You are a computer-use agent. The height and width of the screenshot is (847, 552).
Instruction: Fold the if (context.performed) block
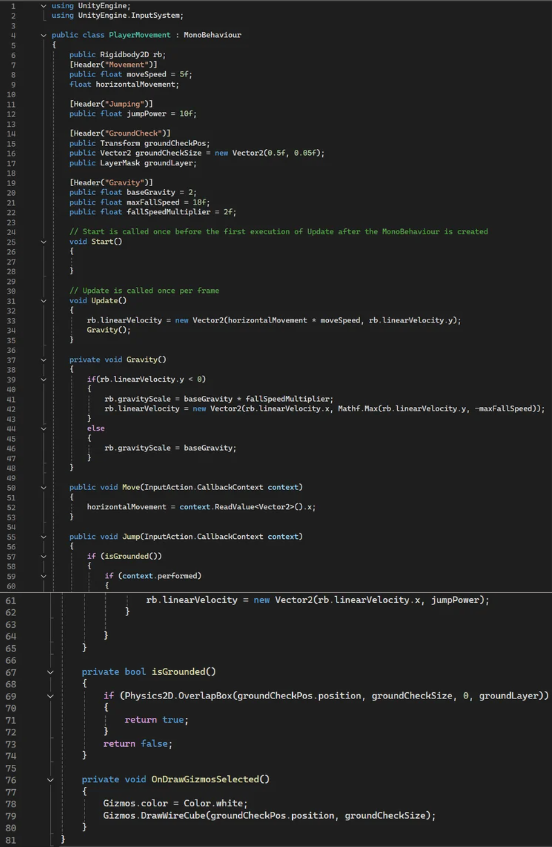pyautogui.click(x=43, y=576)
